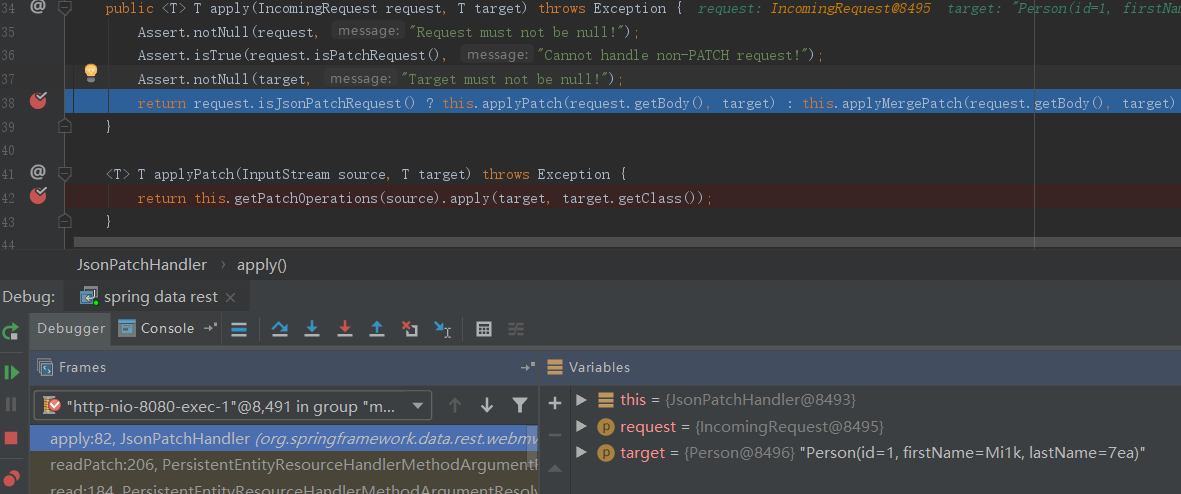Viewport: 1181px width, 494px height.
Task: Click the Step Over debugger icon
Action: click(279, 328)
